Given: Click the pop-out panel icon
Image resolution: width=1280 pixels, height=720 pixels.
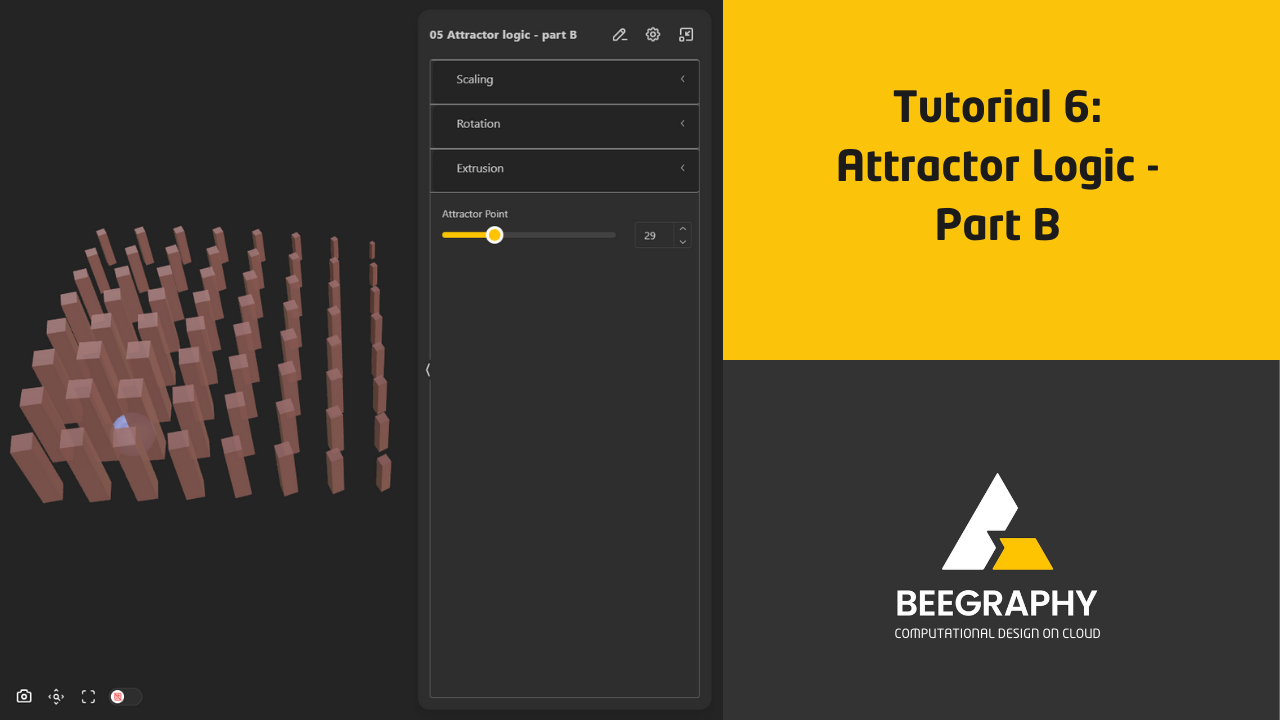Looking at the screenshot, I should pyautogui.click(x=686, y=34).
